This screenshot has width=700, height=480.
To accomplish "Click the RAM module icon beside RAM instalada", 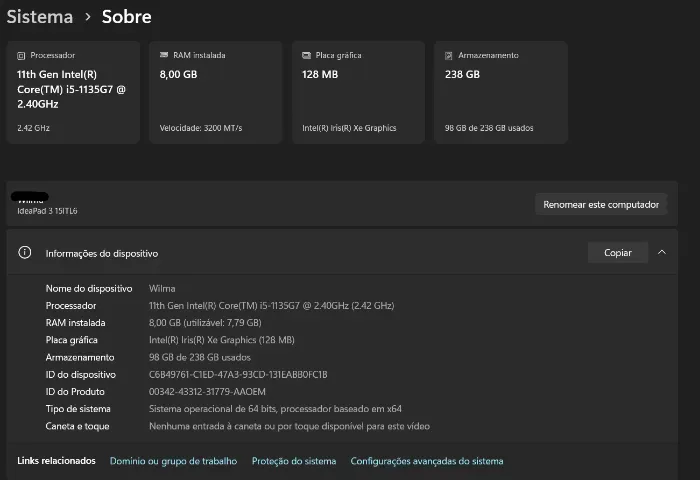I will (164, 55).
